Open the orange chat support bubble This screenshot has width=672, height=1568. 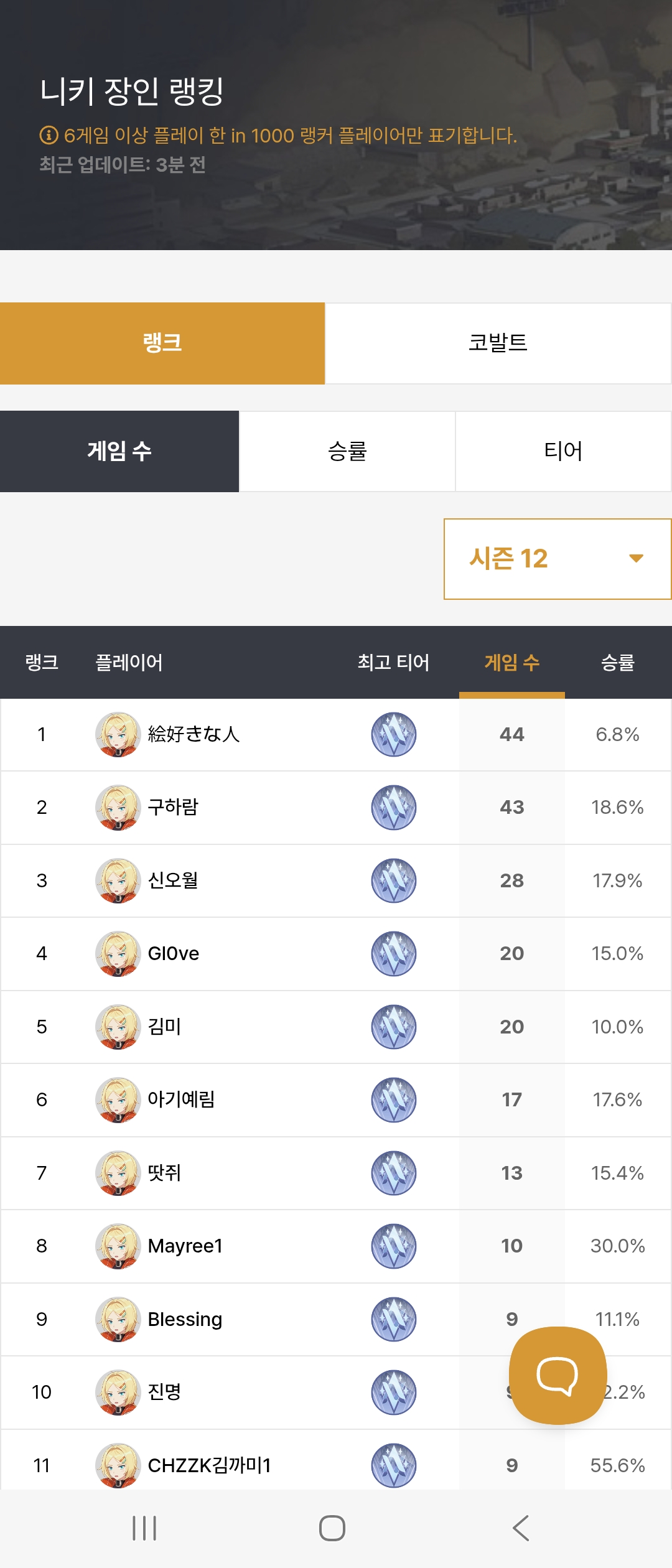[558, 1375]
